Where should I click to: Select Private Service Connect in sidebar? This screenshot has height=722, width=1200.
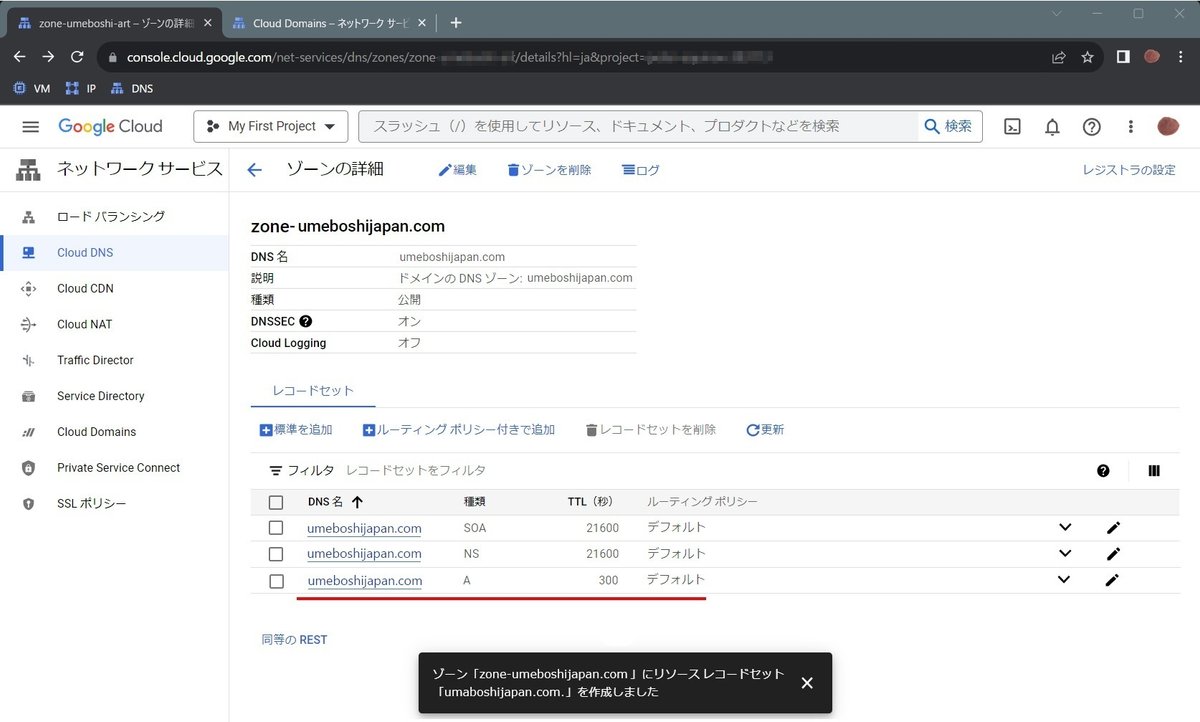[114, 468]
